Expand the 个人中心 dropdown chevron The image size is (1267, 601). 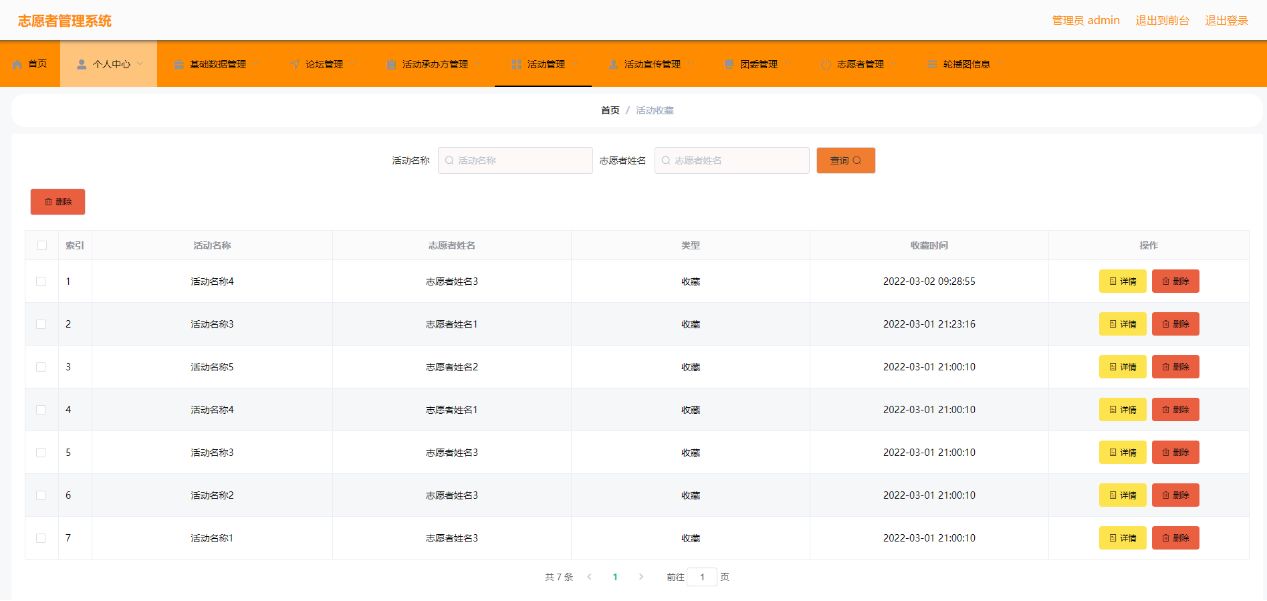[140, 64]
